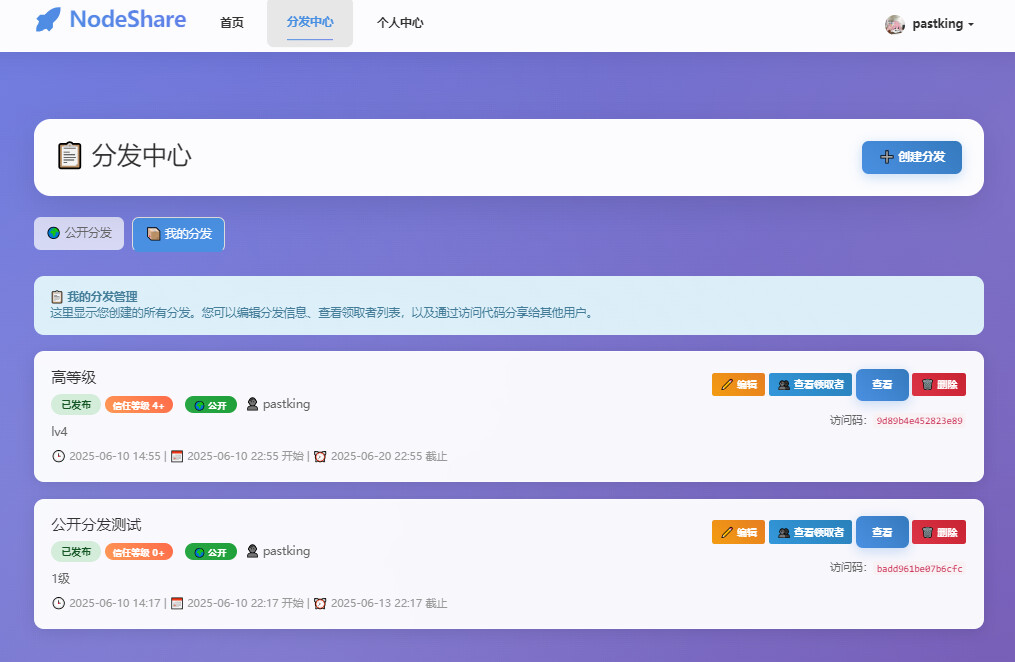Click the NodeShare brand name
Viewport: 1015px width, 662px height.
pos(128,19)
